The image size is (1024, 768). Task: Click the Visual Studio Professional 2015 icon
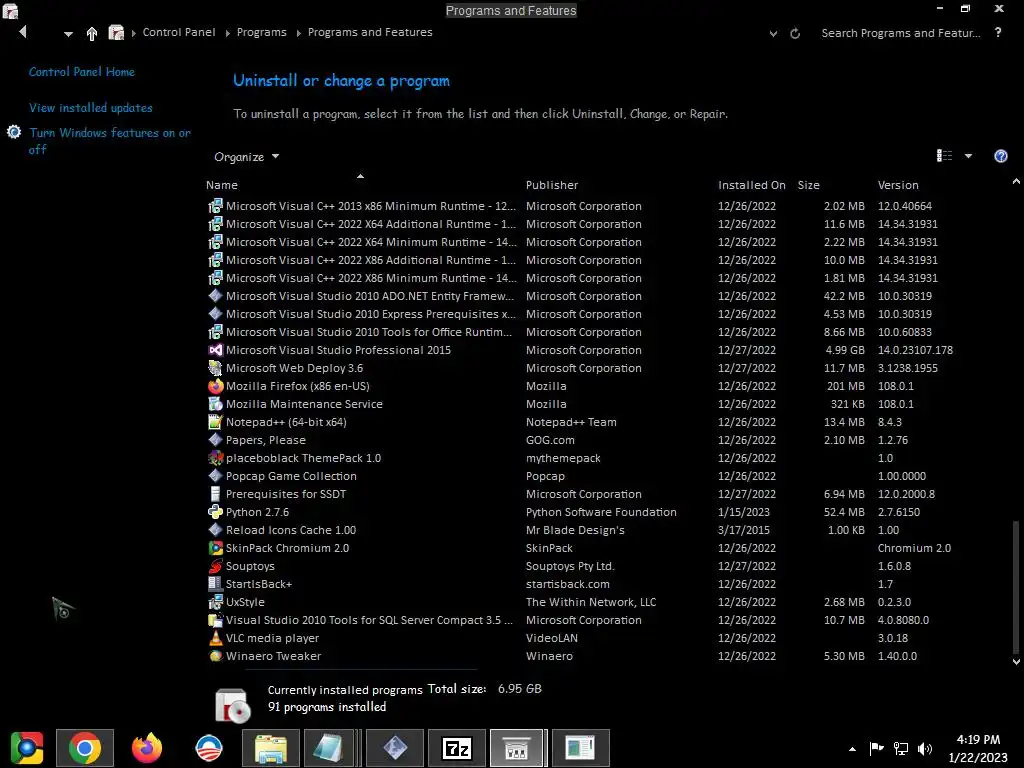216,350
